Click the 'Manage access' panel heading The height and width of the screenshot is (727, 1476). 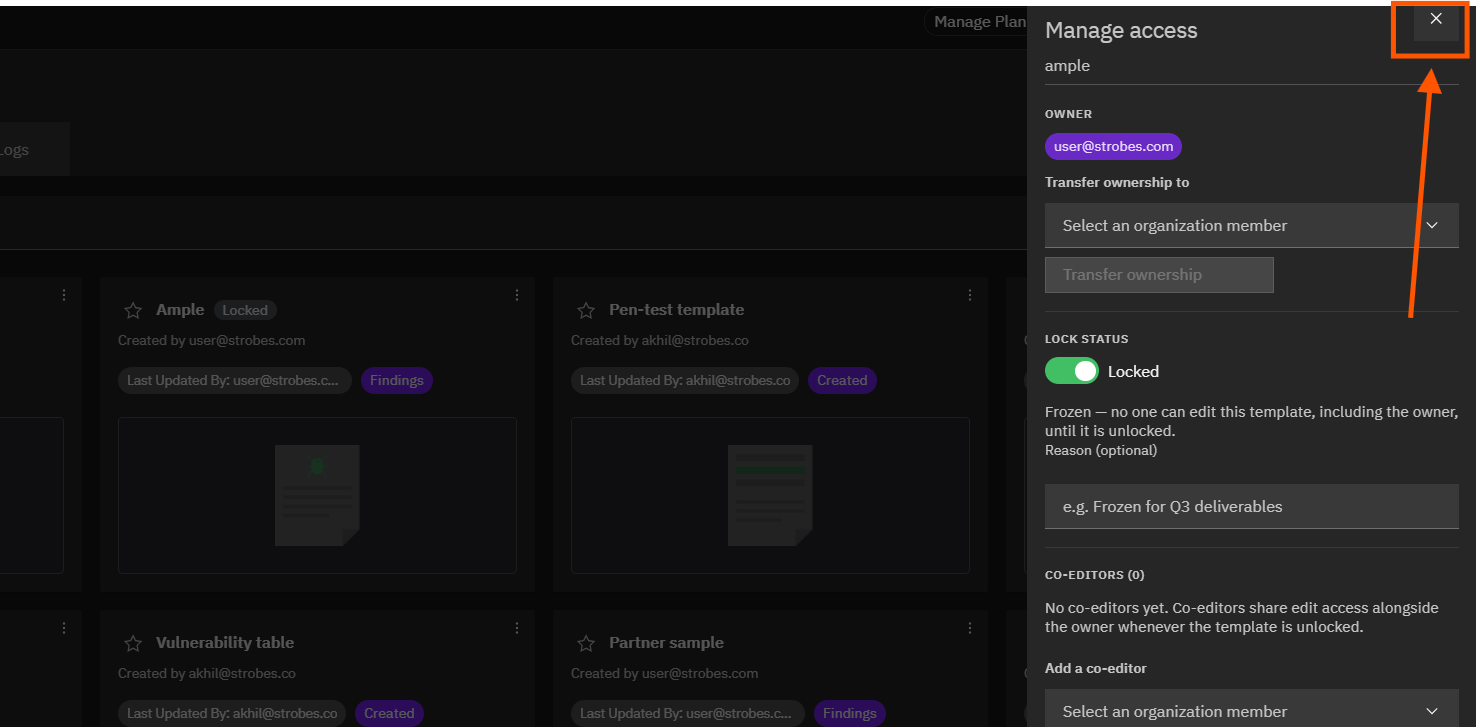click(x=1121, y=31)
